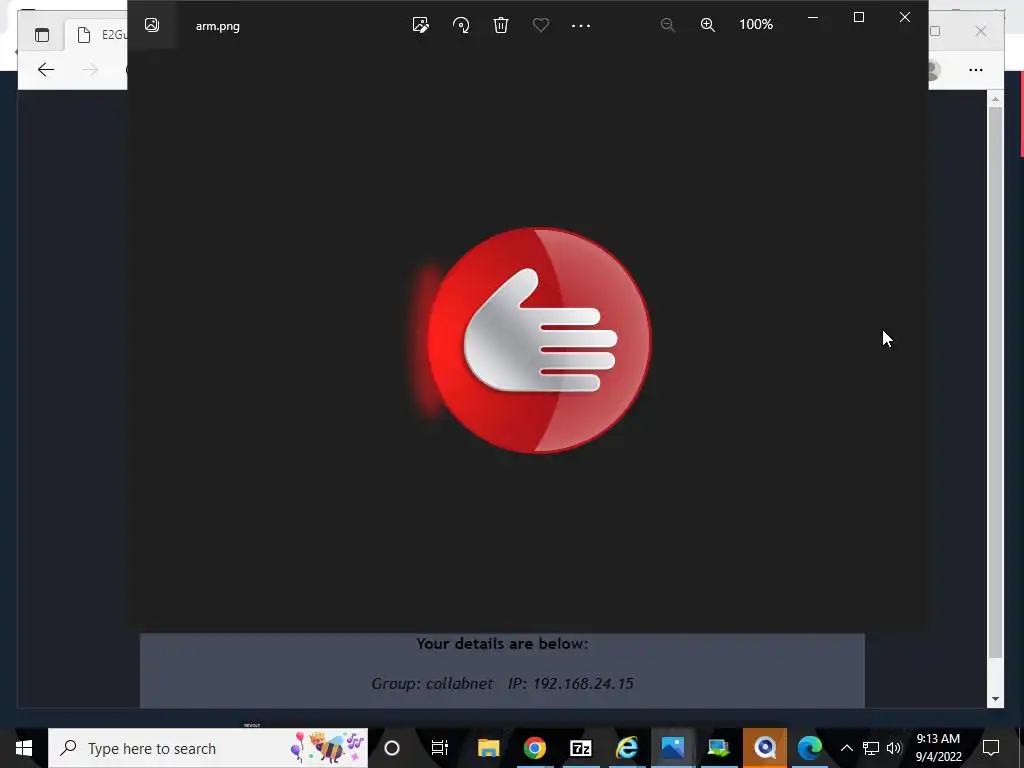Delete arm.png using the trash icon

point(501,25)
